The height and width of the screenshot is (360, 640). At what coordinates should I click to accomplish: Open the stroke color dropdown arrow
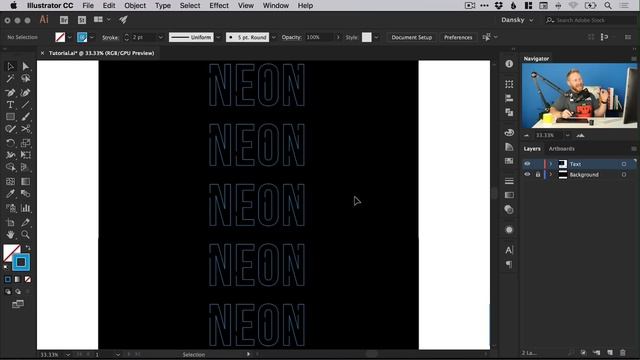pos(91,37)
